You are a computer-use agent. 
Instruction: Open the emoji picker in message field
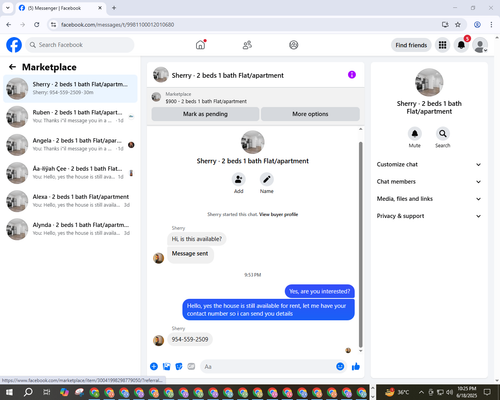(x=340, y=367)
